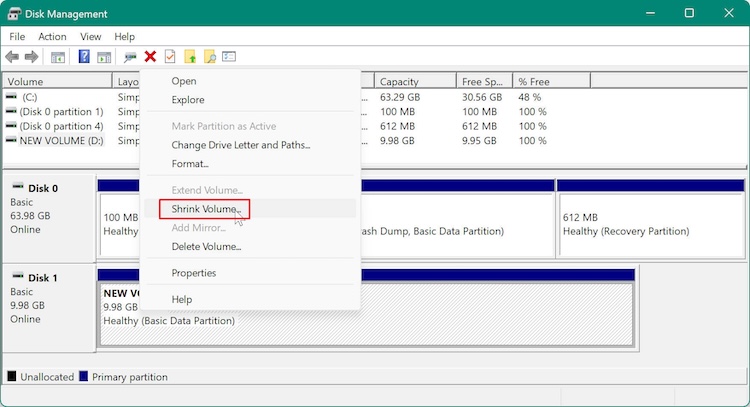Click the Forward arrow toolbar icon

coord(31,57)
